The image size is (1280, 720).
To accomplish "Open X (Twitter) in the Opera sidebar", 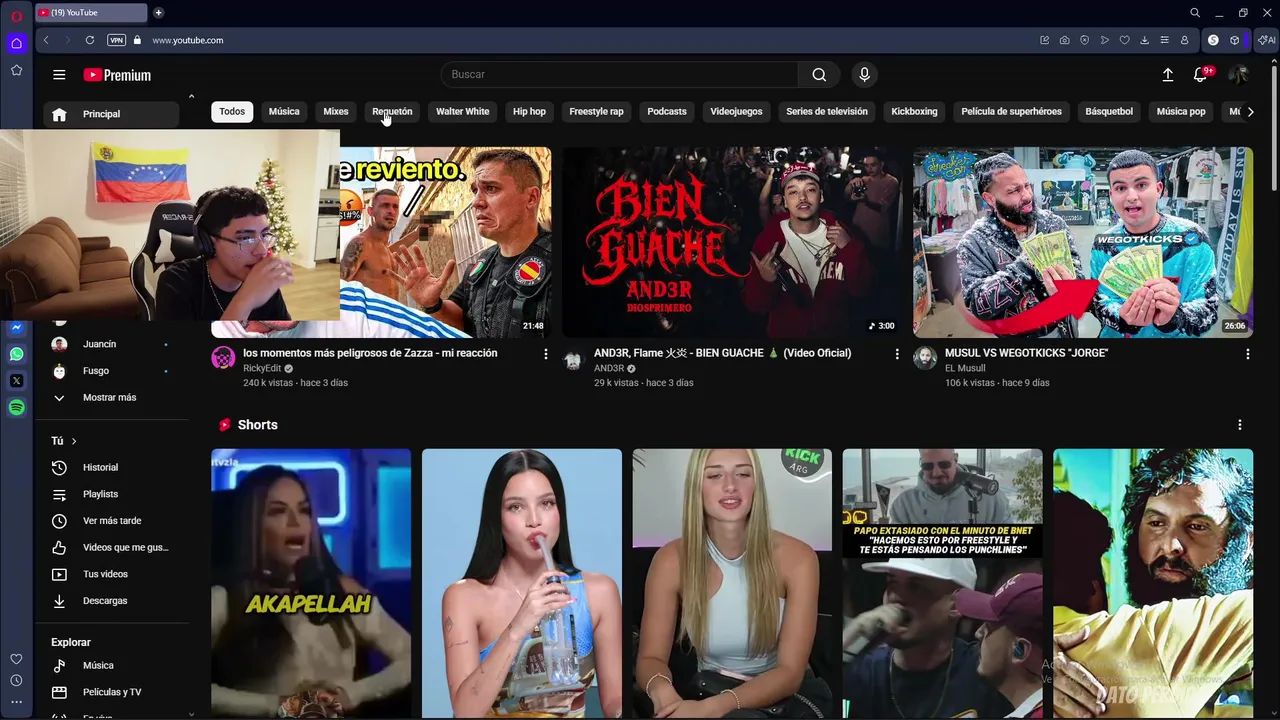I will (16, 381).
